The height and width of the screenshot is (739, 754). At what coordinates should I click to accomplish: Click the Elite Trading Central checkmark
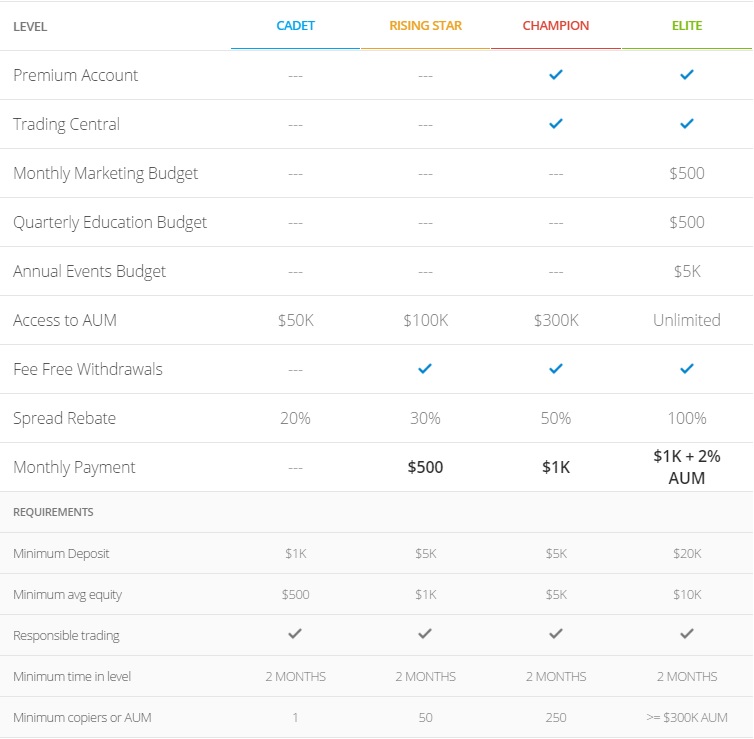coord(687,124)
